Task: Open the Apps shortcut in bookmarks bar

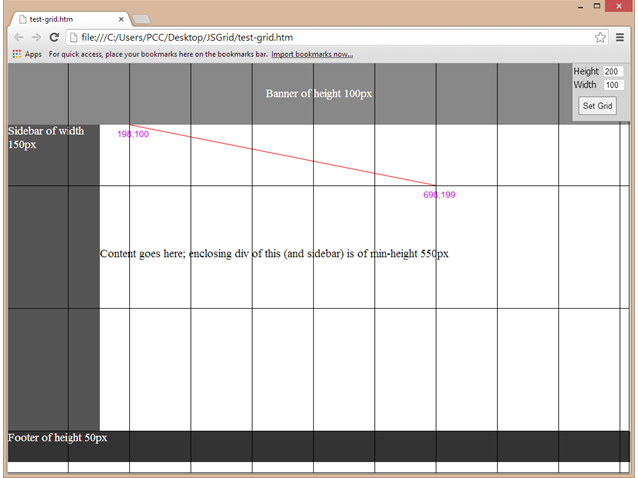Action: (x=26, y=54)
